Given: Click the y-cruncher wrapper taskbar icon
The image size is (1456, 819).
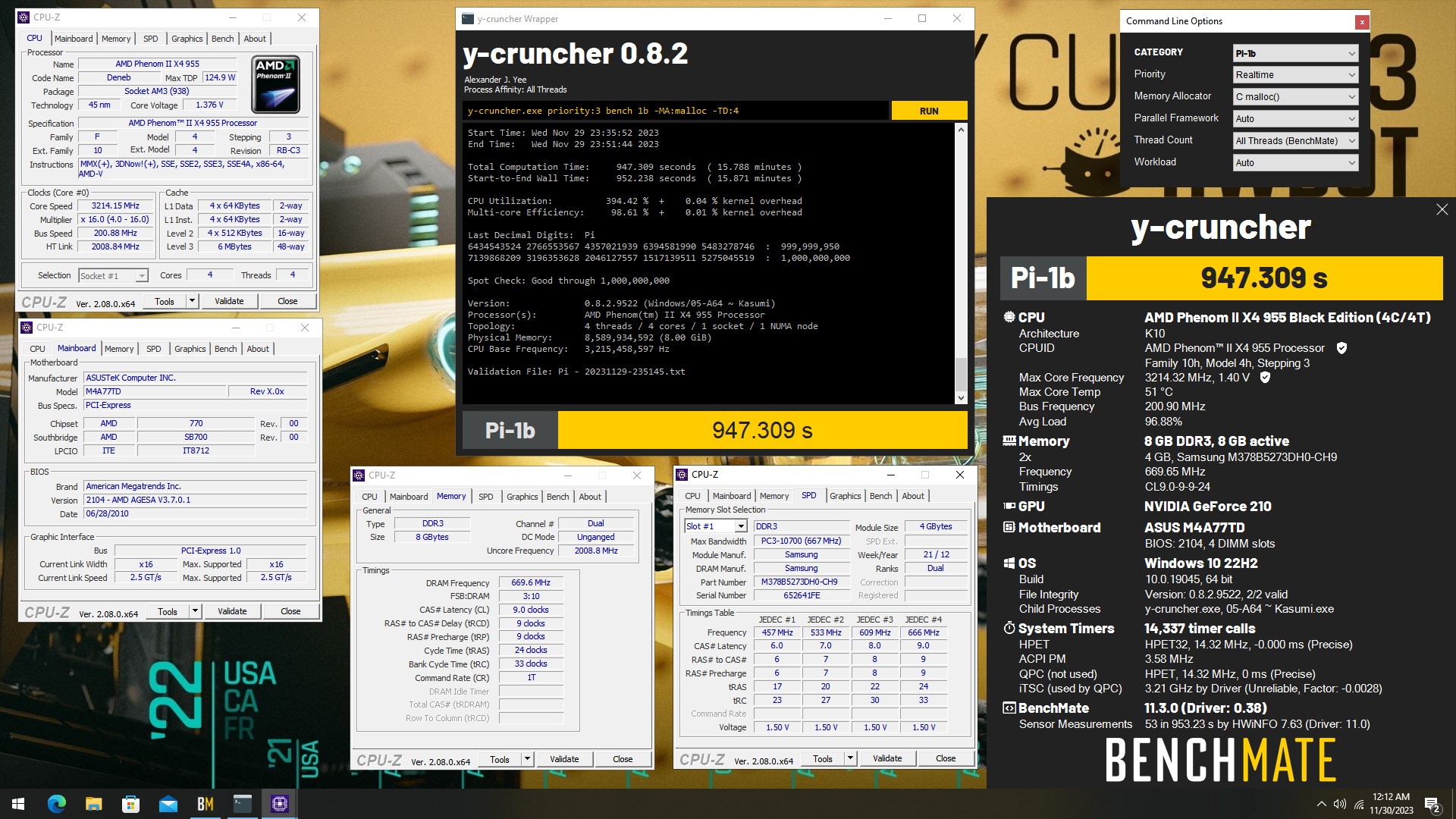Looking at the screenshot, I should tap(243, 804).
